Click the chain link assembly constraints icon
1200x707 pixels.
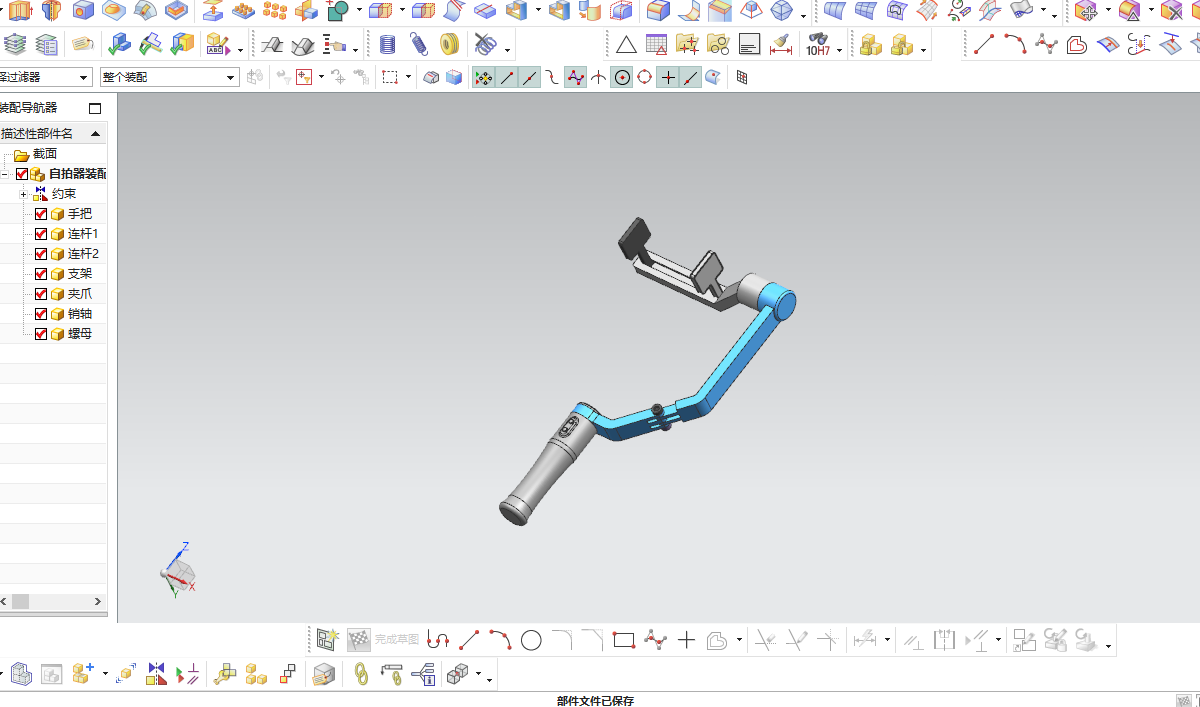361,674
